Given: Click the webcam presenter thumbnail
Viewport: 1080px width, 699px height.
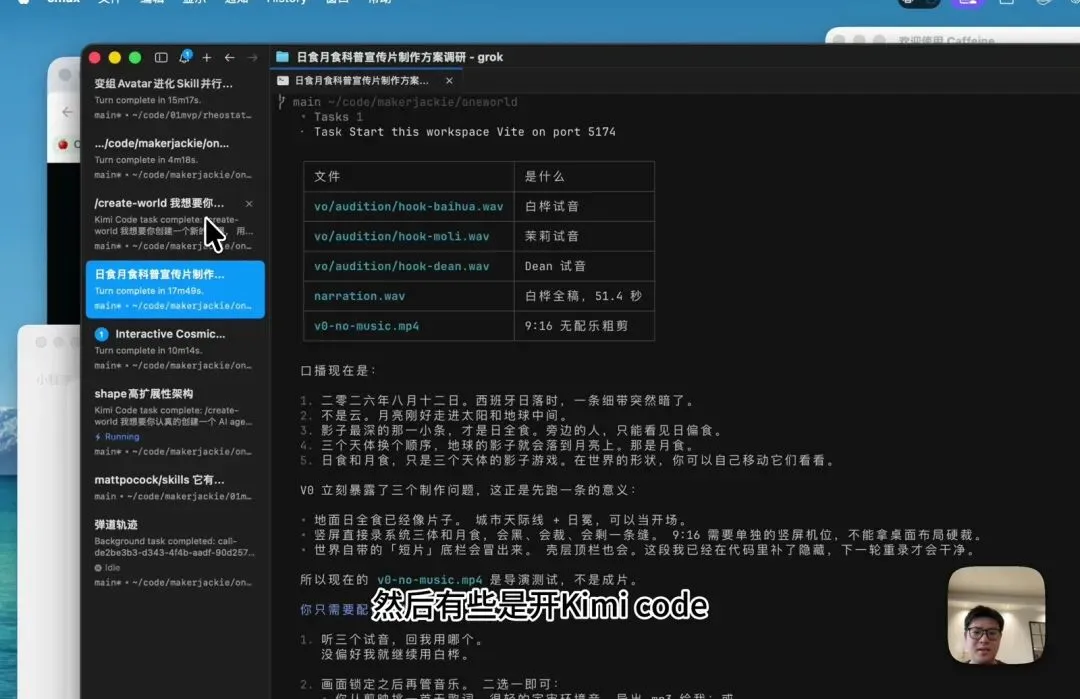Looking at the screenshot, I should pos(996,615).
